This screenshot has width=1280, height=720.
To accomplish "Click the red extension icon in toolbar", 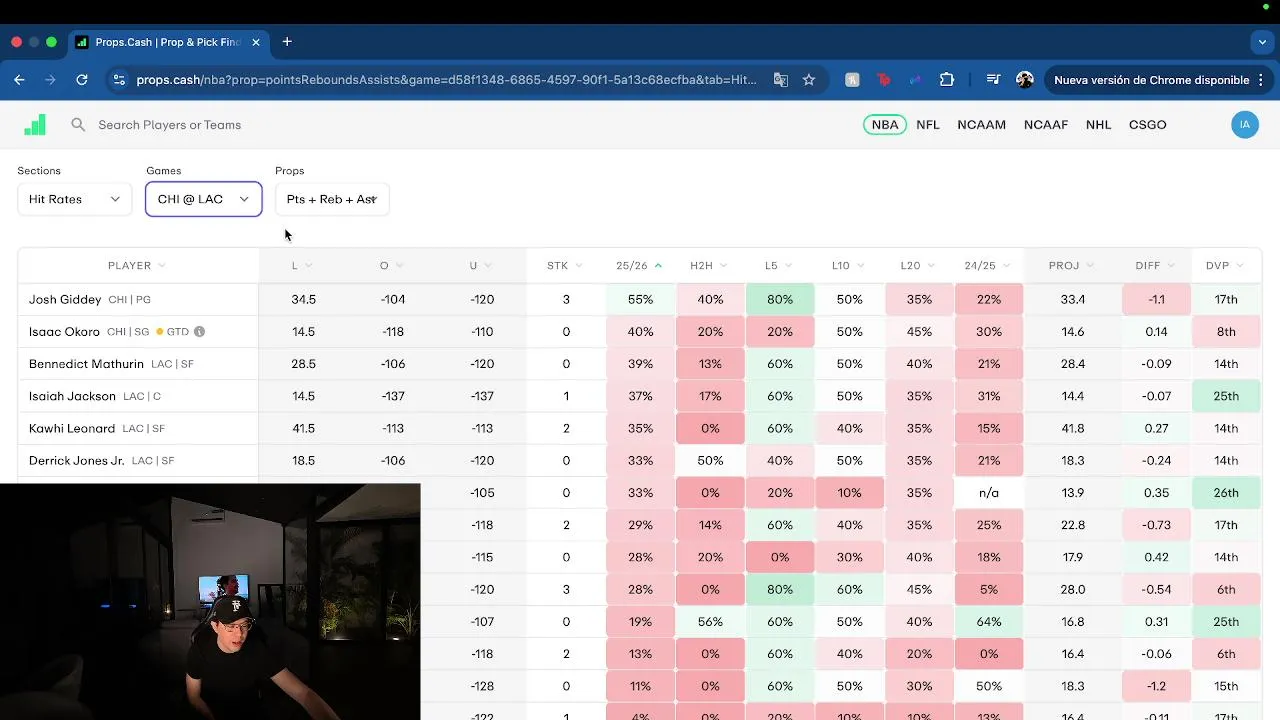I will tap(884, 80).
